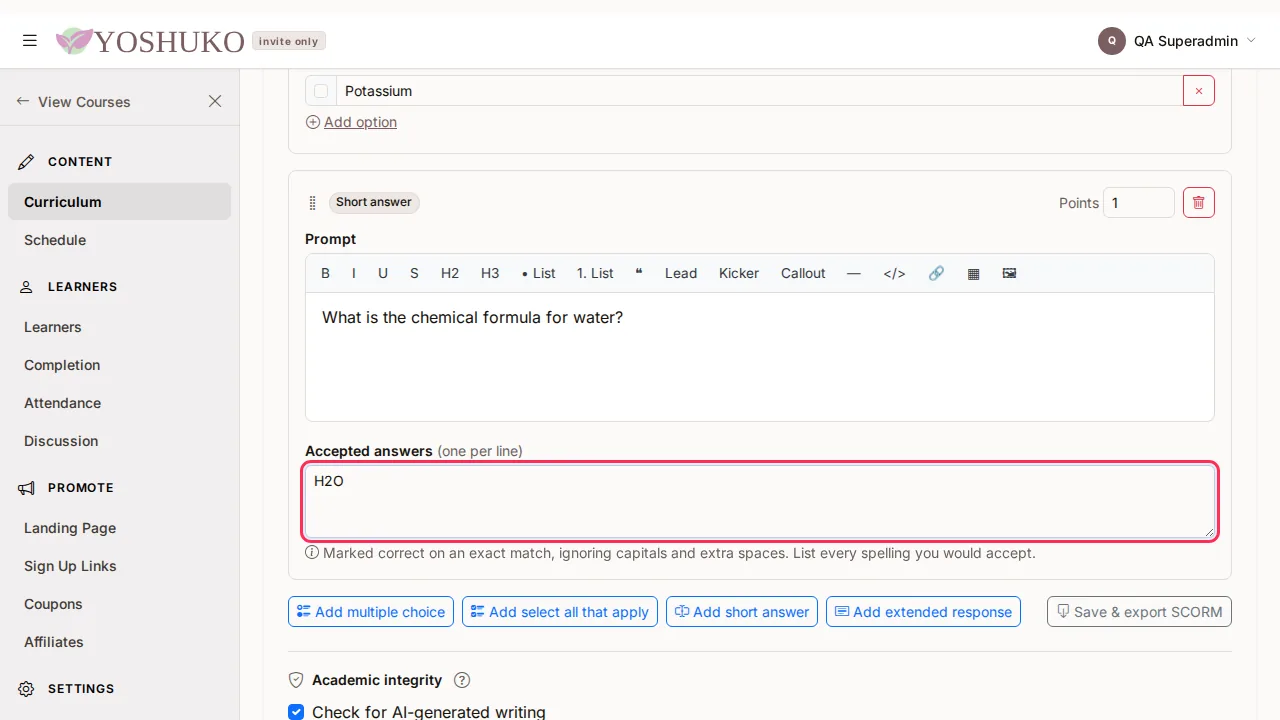Insert a horizontal rule

(x=853, y=273)
